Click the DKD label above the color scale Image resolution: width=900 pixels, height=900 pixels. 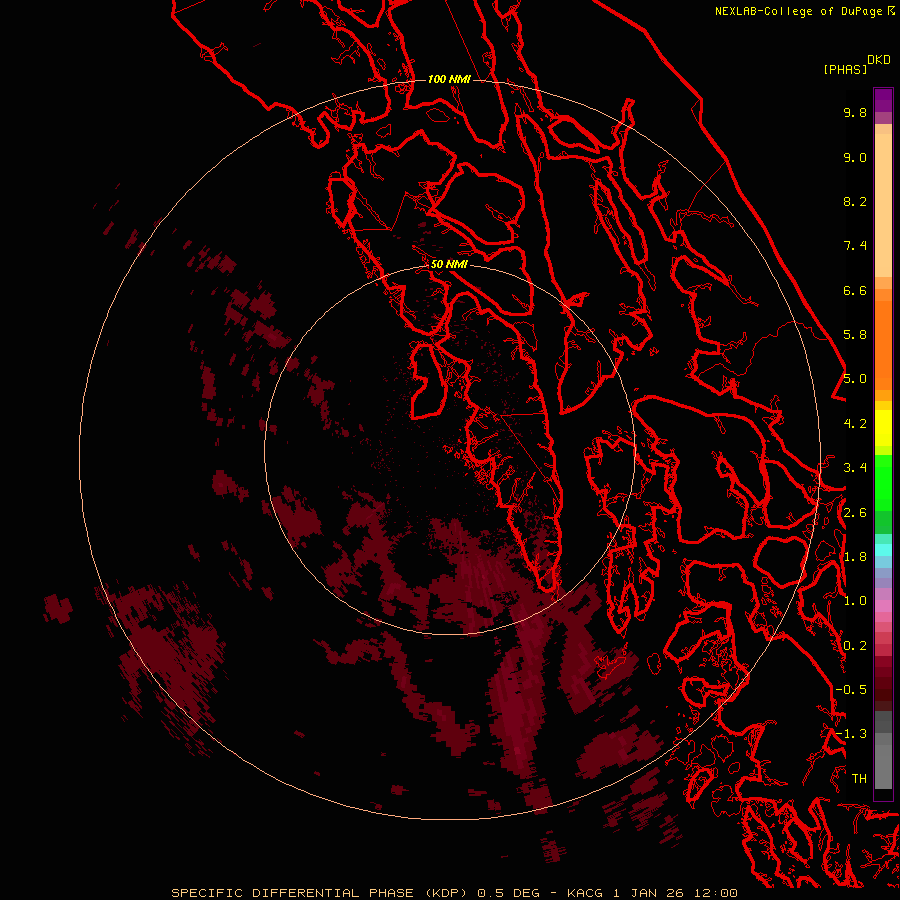point(879,60)
